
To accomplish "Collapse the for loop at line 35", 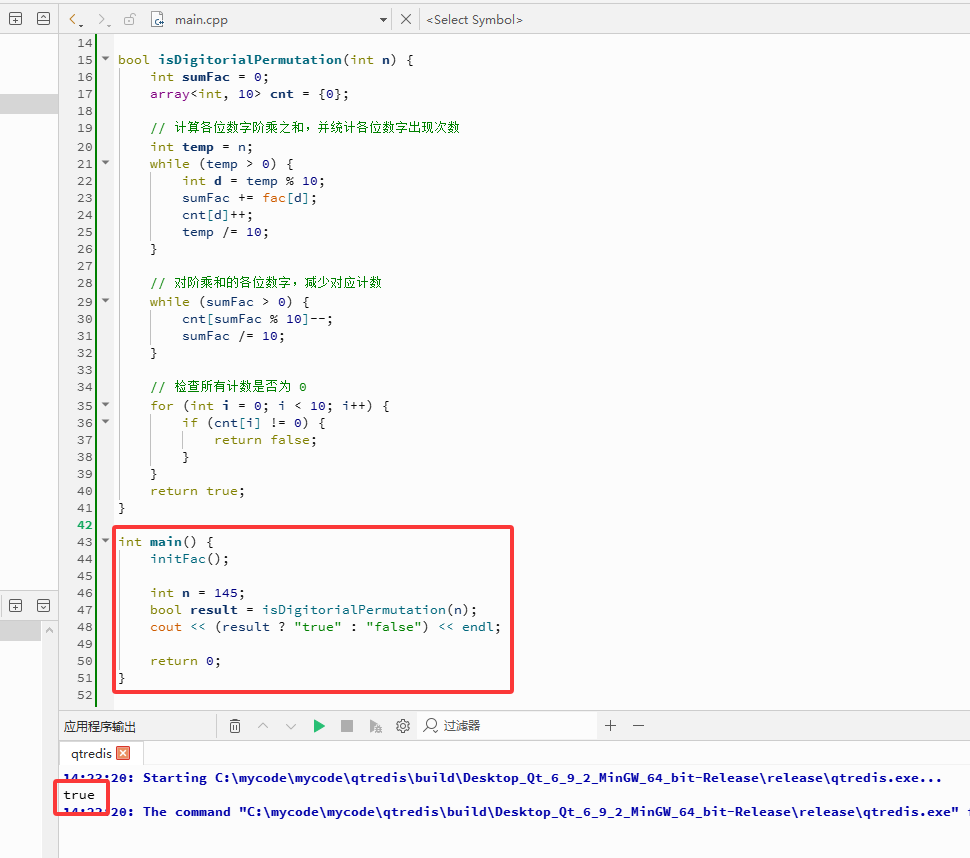I will click(106, 405).
